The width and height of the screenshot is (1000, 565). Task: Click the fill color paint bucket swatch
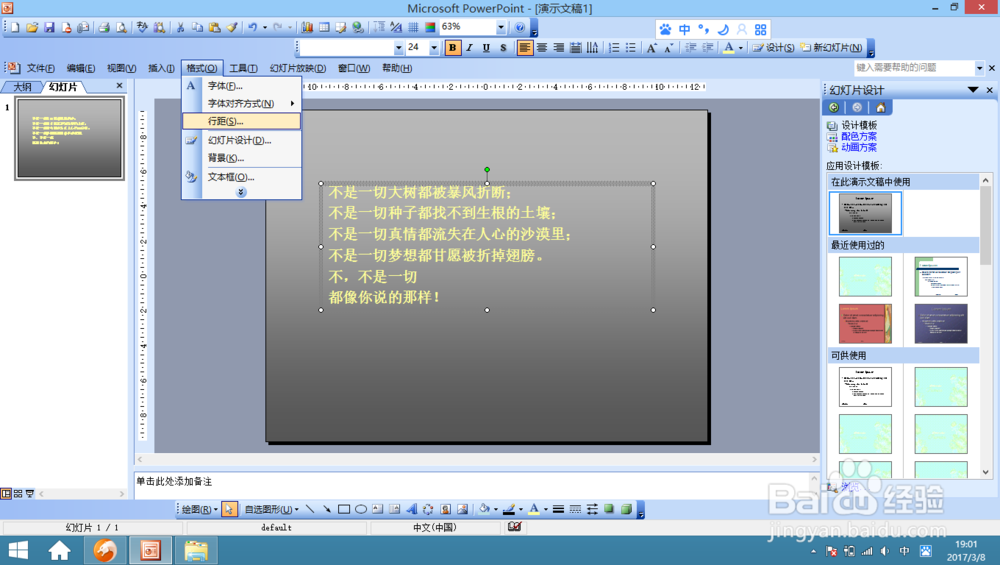click(x=485, y=509)
